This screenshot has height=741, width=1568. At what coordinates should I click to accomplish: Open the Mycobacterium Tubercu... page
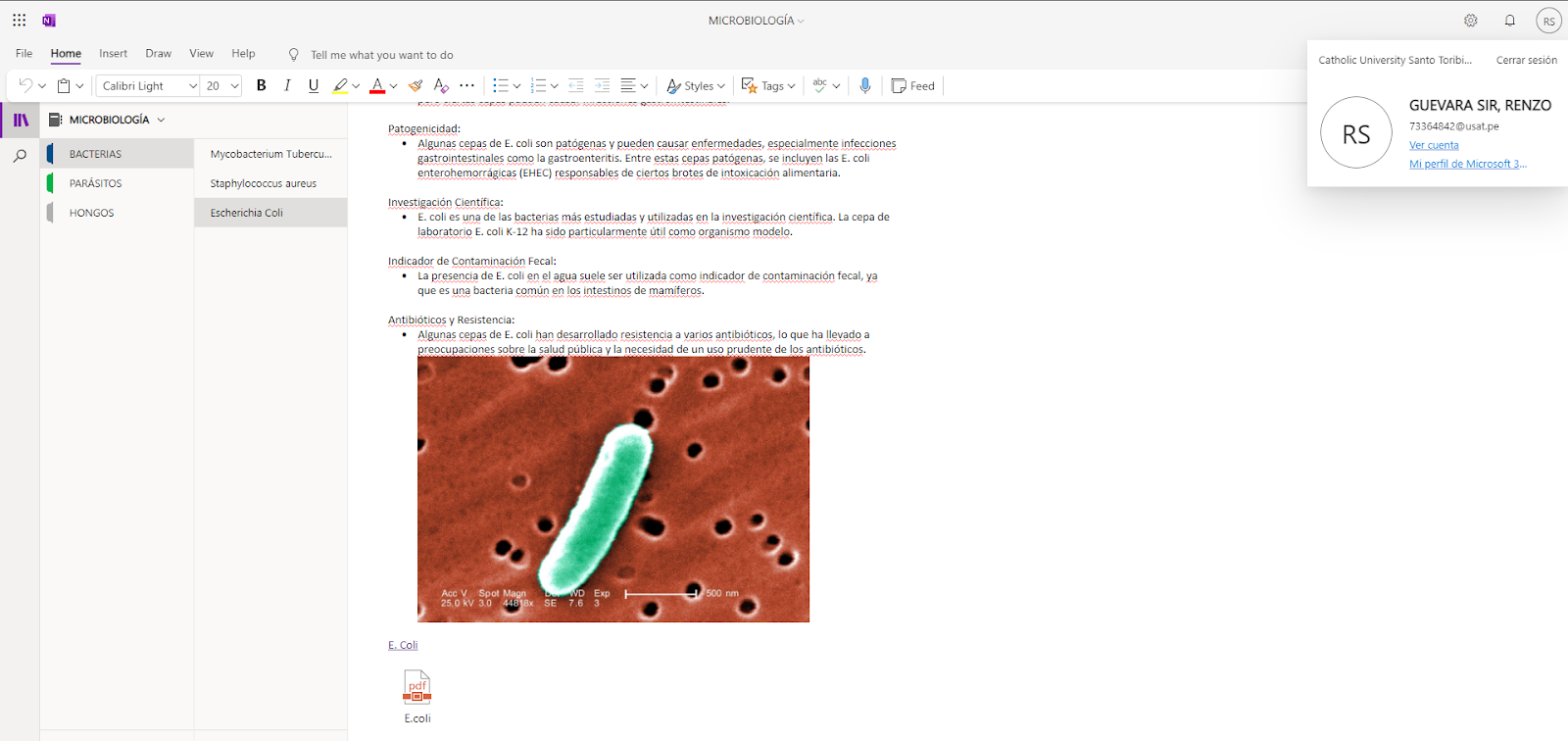coord(270,154)
